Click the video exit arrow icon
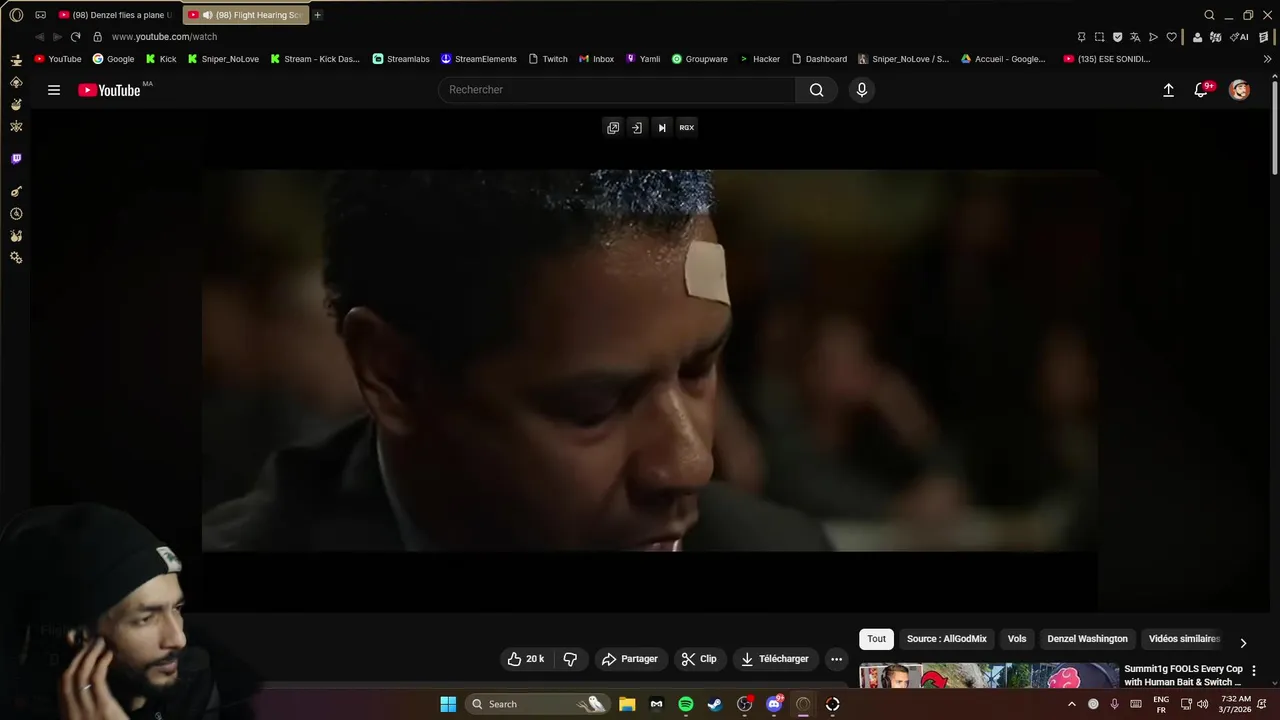 (637, 128)
